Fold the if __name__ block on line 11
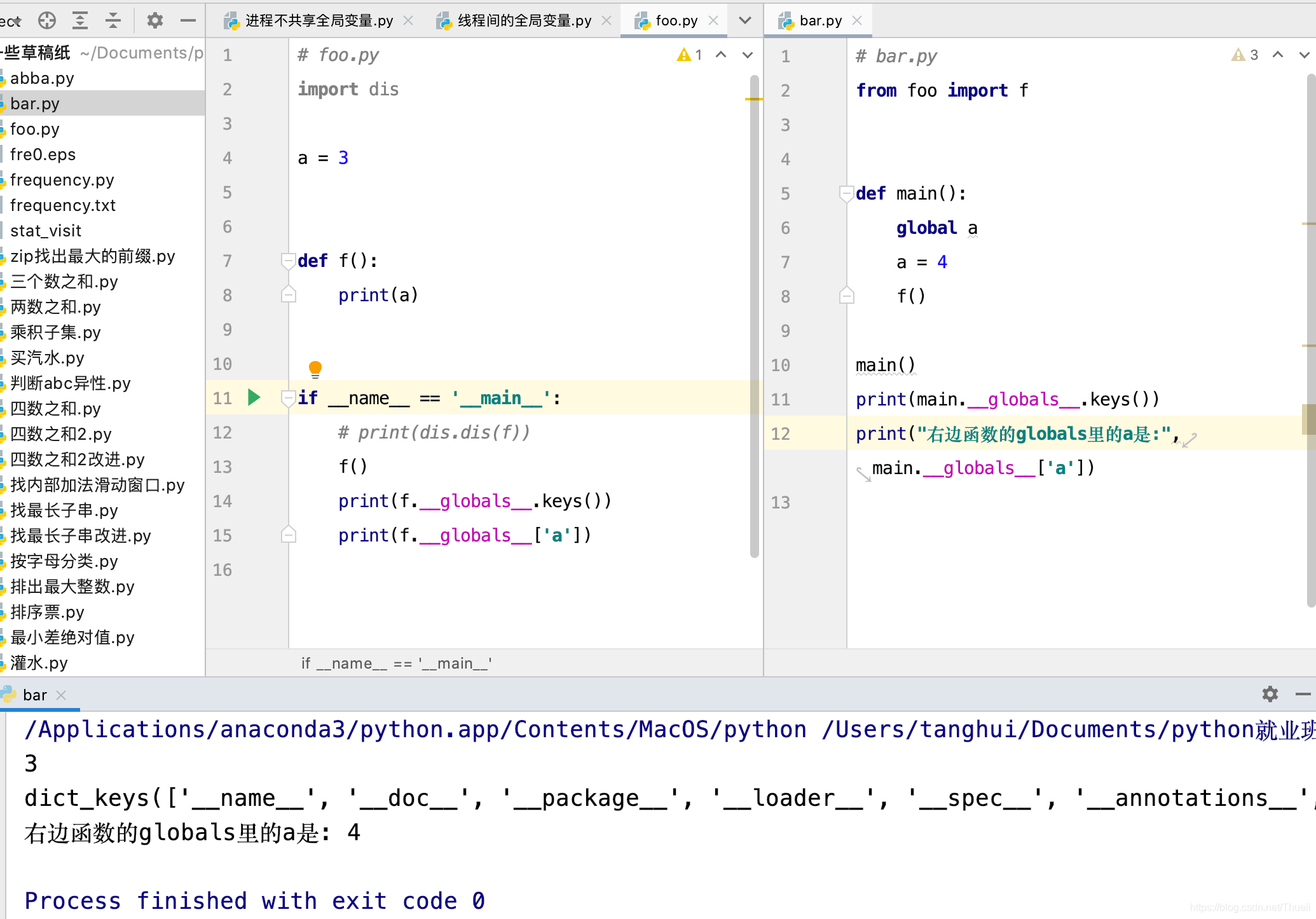1316x919 pixels. point(288,398)
